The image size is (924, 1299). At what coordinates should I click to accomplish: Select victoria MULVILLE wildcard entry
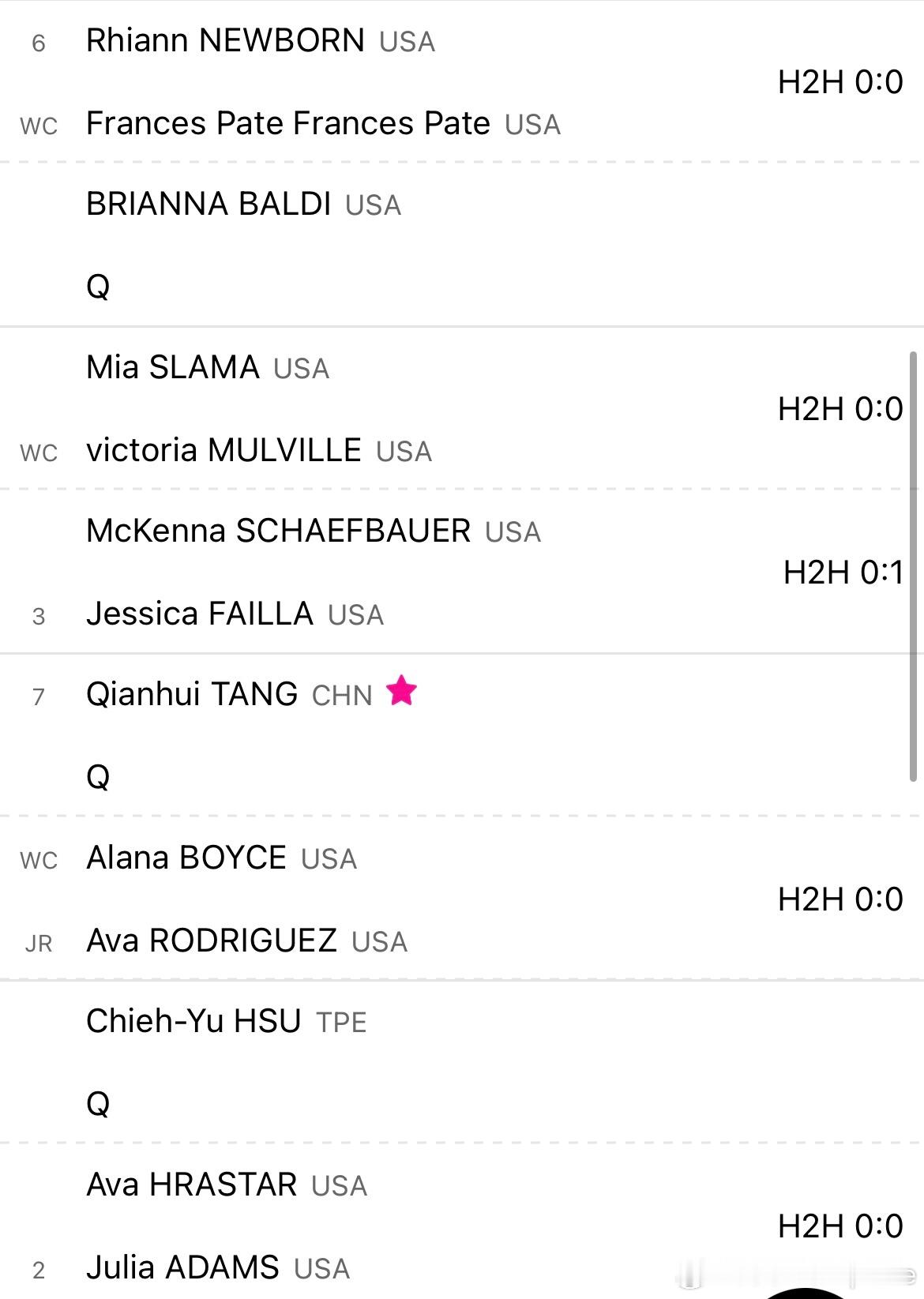(223, 450)
